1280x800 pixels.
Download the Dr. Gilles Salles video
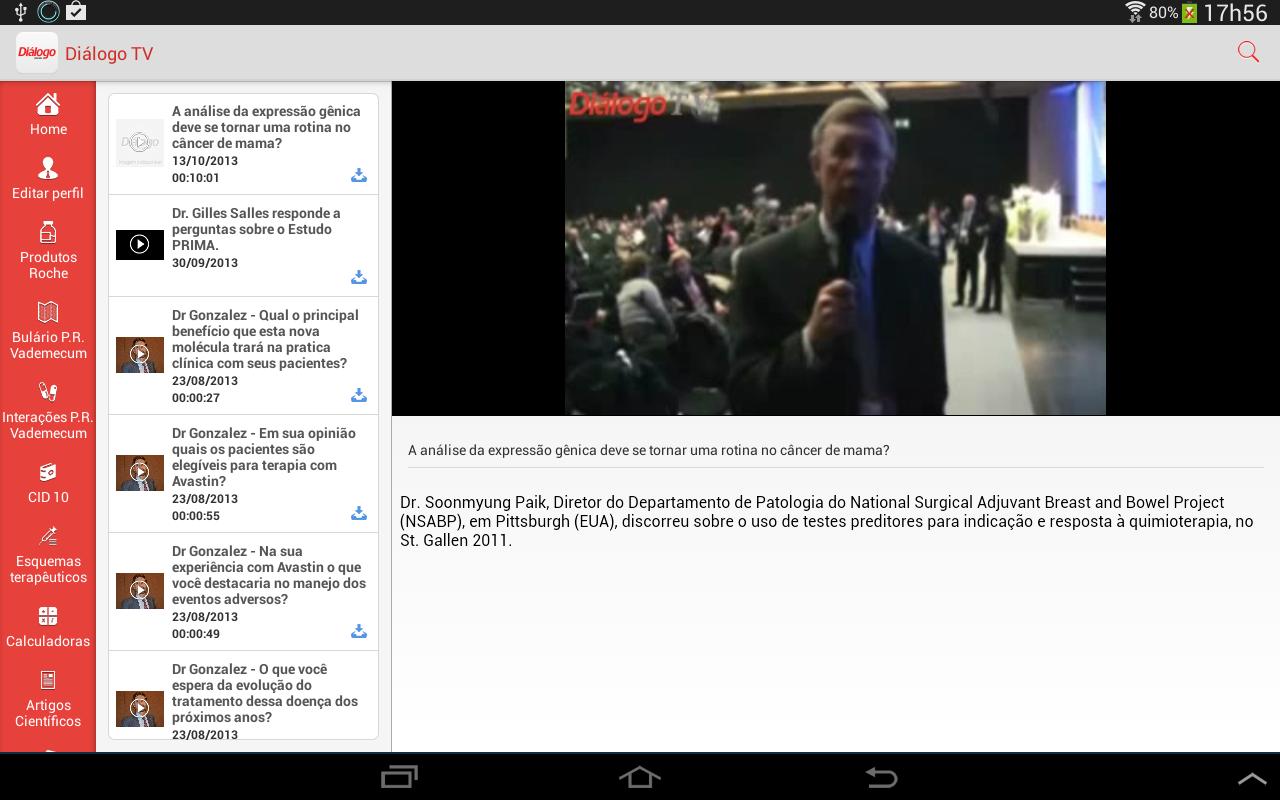pyautogui.click(x=359, y=277)
